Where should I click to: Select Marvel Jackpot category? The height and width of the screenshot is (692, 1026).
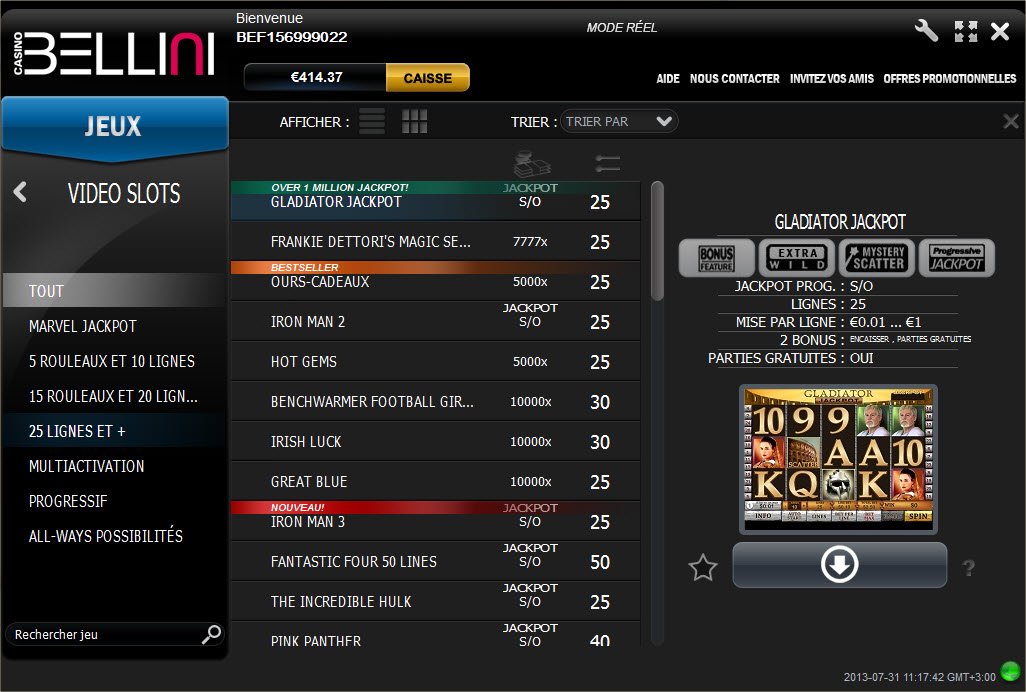pos(115,326)
